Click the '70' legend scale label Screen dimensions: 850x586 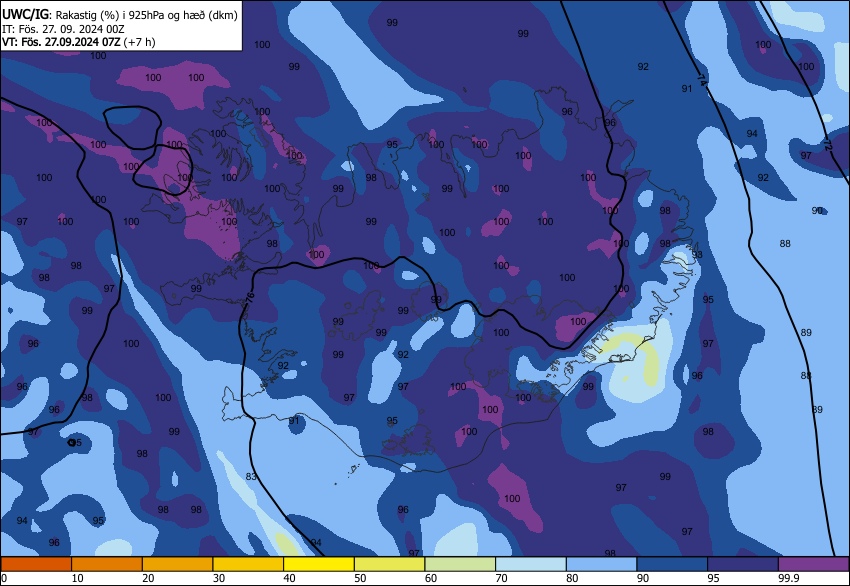pyautogui.click(x=501, y=578)
